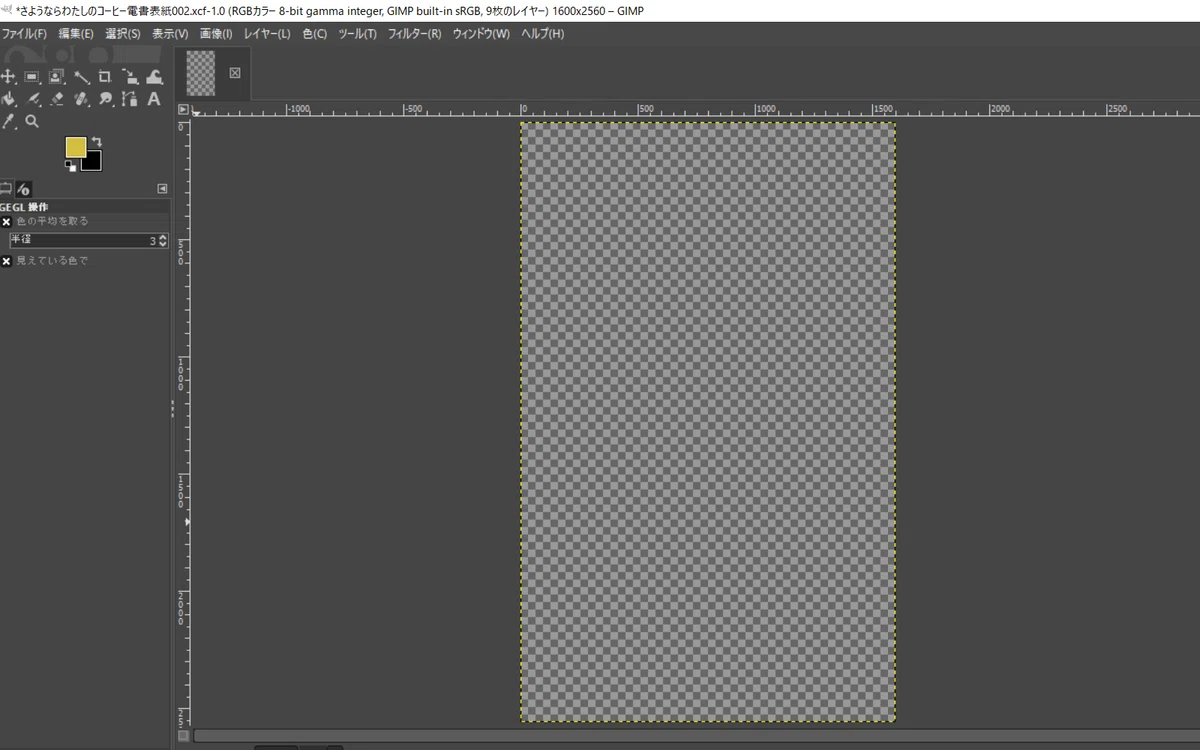This screenshot has width=1200, height=750.
Task: Select the Bucket Fill tool
Action: pyautogui.click(x=8, y=99)
